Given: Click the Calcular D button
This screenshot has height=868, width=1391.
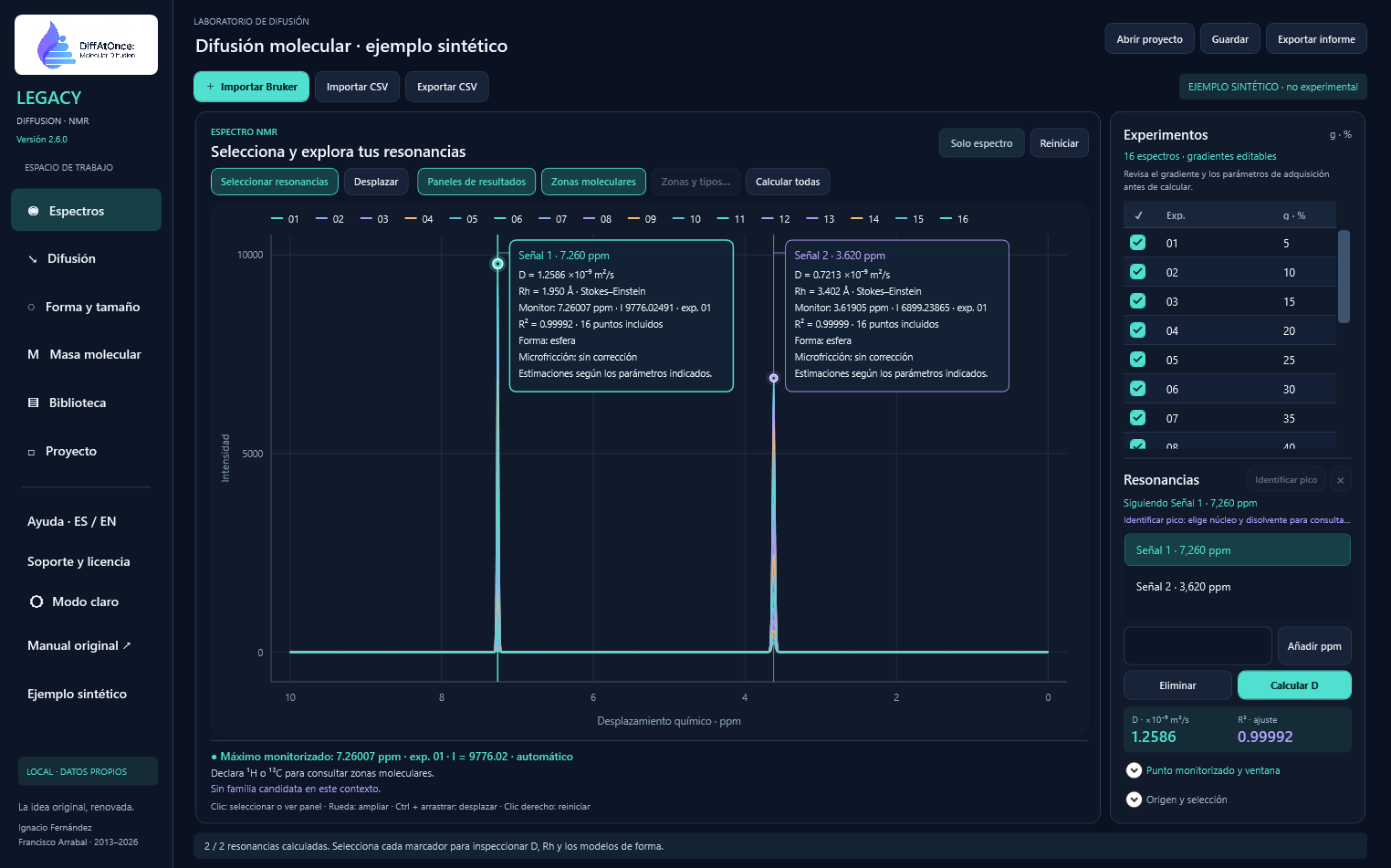Looking at the screenshot, I should pyautogui.click(x=1294, y=685).
